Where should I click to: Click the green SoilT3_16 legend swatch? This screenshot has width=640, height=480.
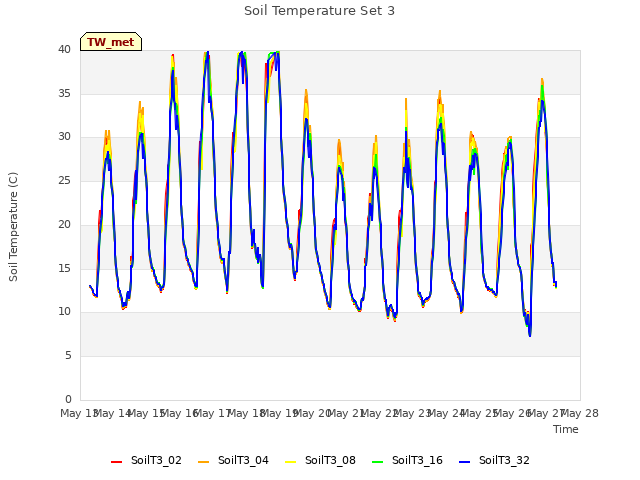point(378,462)
